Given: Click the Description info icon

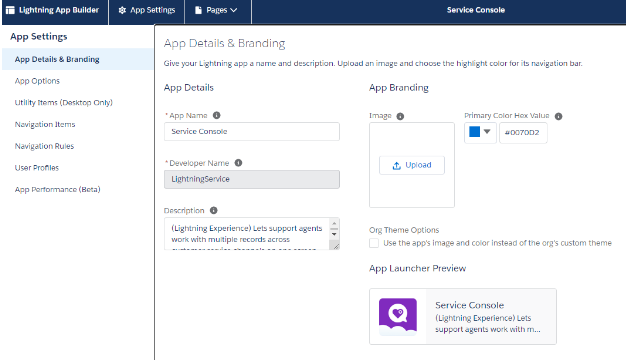Looking at the screenshot, I should tap(214, 210).
